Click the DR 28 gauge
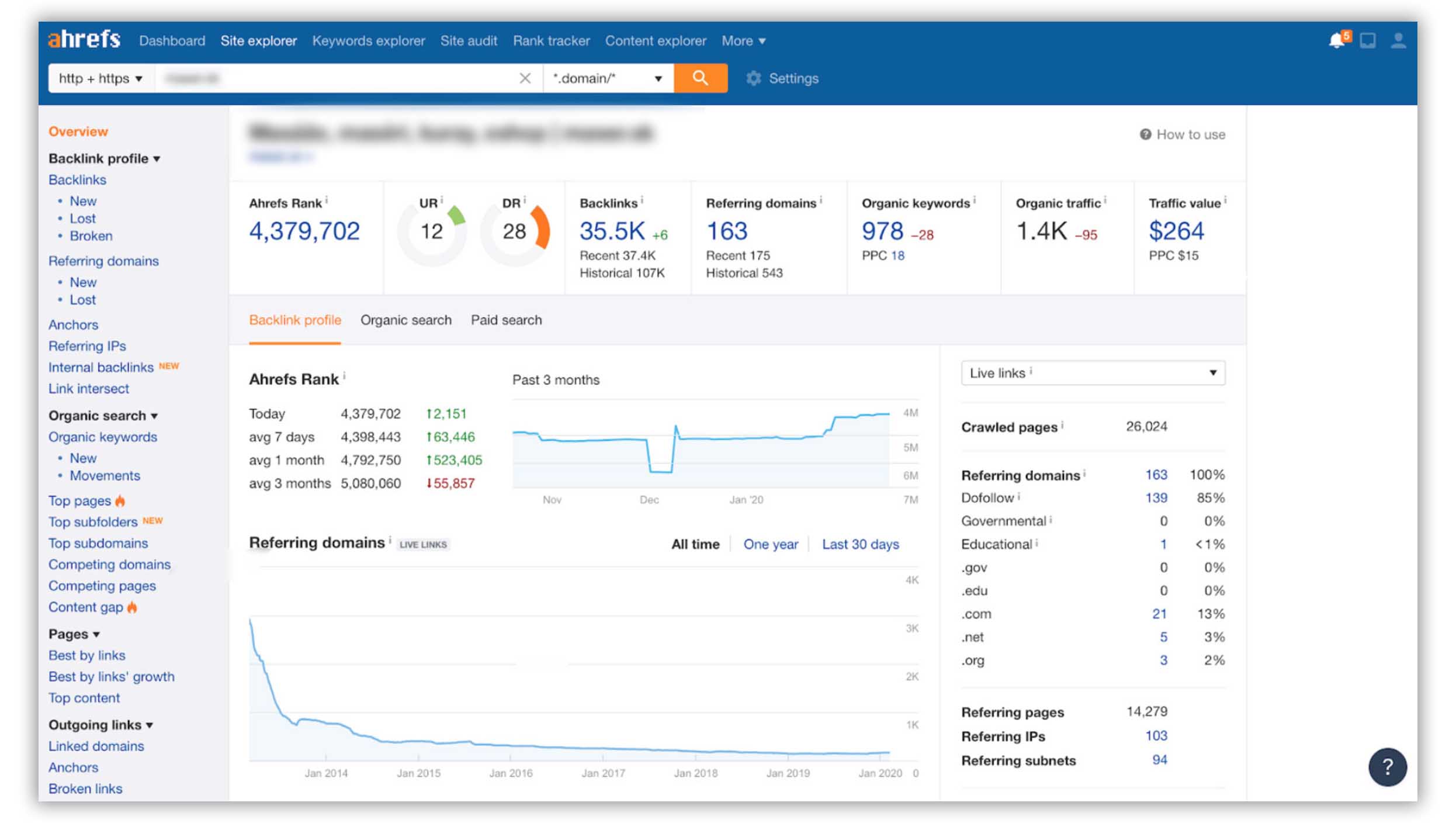The height and width of the screenshot is (823, 1456). point(515,231)
